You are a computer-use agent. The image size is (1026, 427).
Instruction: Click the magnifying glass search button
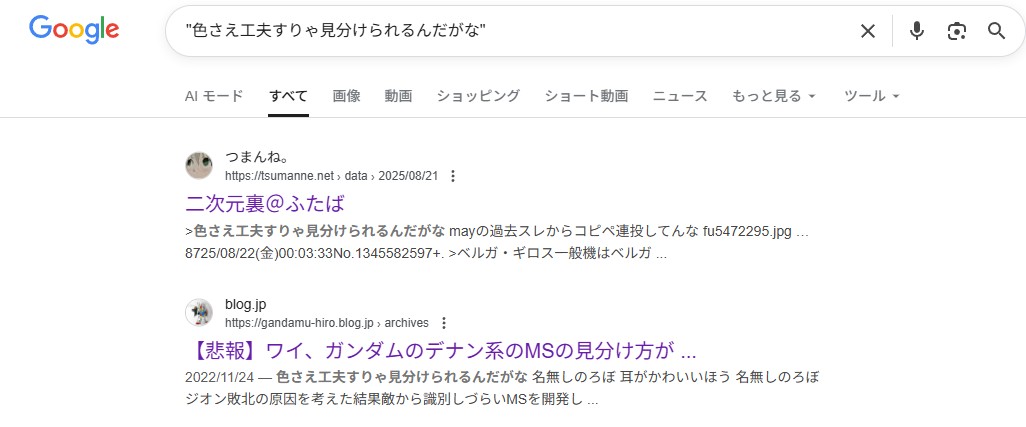pyautogui.click(x=996, y=31)
